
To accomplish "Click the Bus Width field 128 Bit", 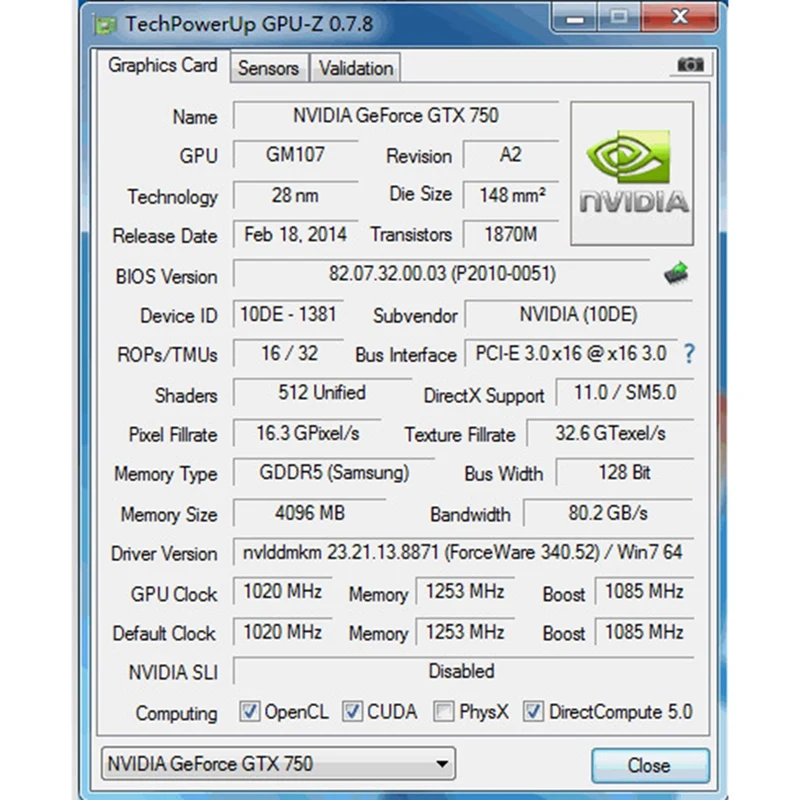I will pos(625,472).
